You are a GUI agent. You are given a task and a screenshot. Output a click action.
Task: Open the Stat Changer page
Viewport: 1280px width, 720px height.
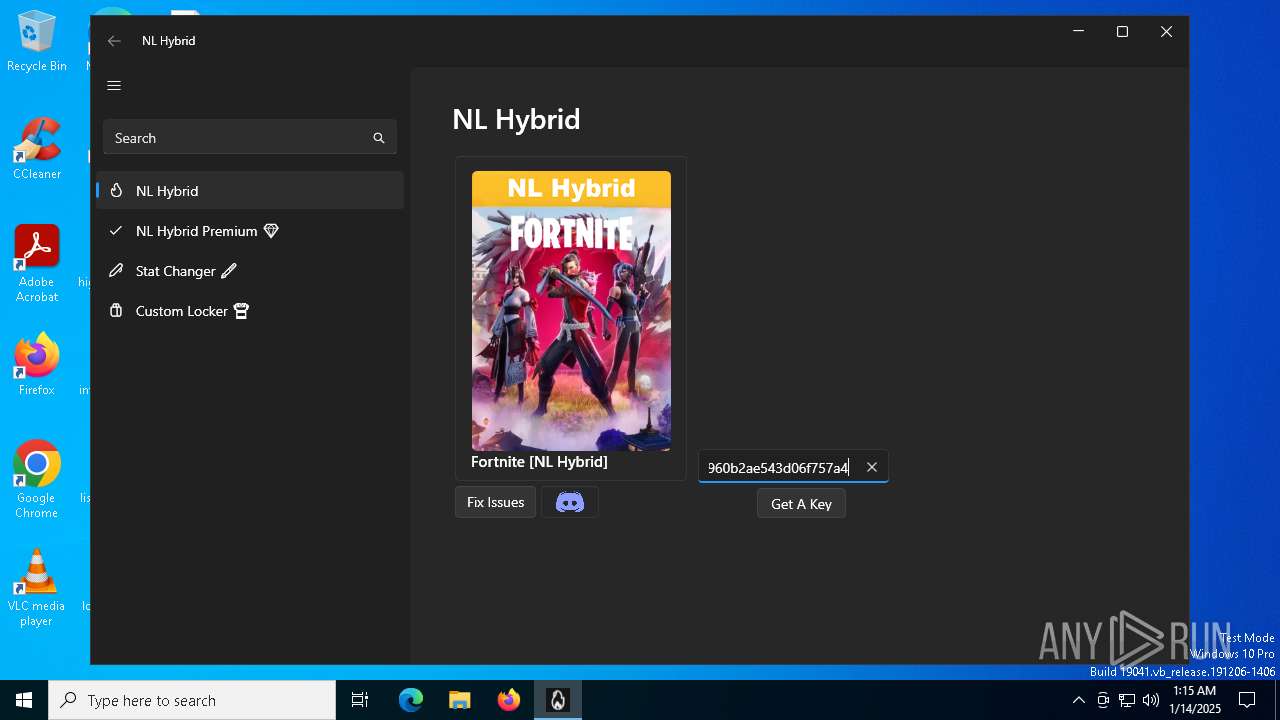click(x=250, y=270)
